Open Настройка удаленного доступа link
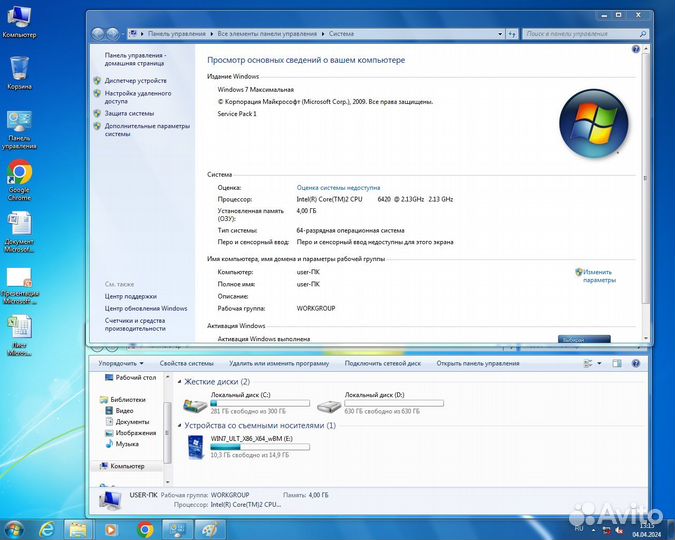Image resolution: width=675 pixels, height=540 pixels. tap(138, 97)
